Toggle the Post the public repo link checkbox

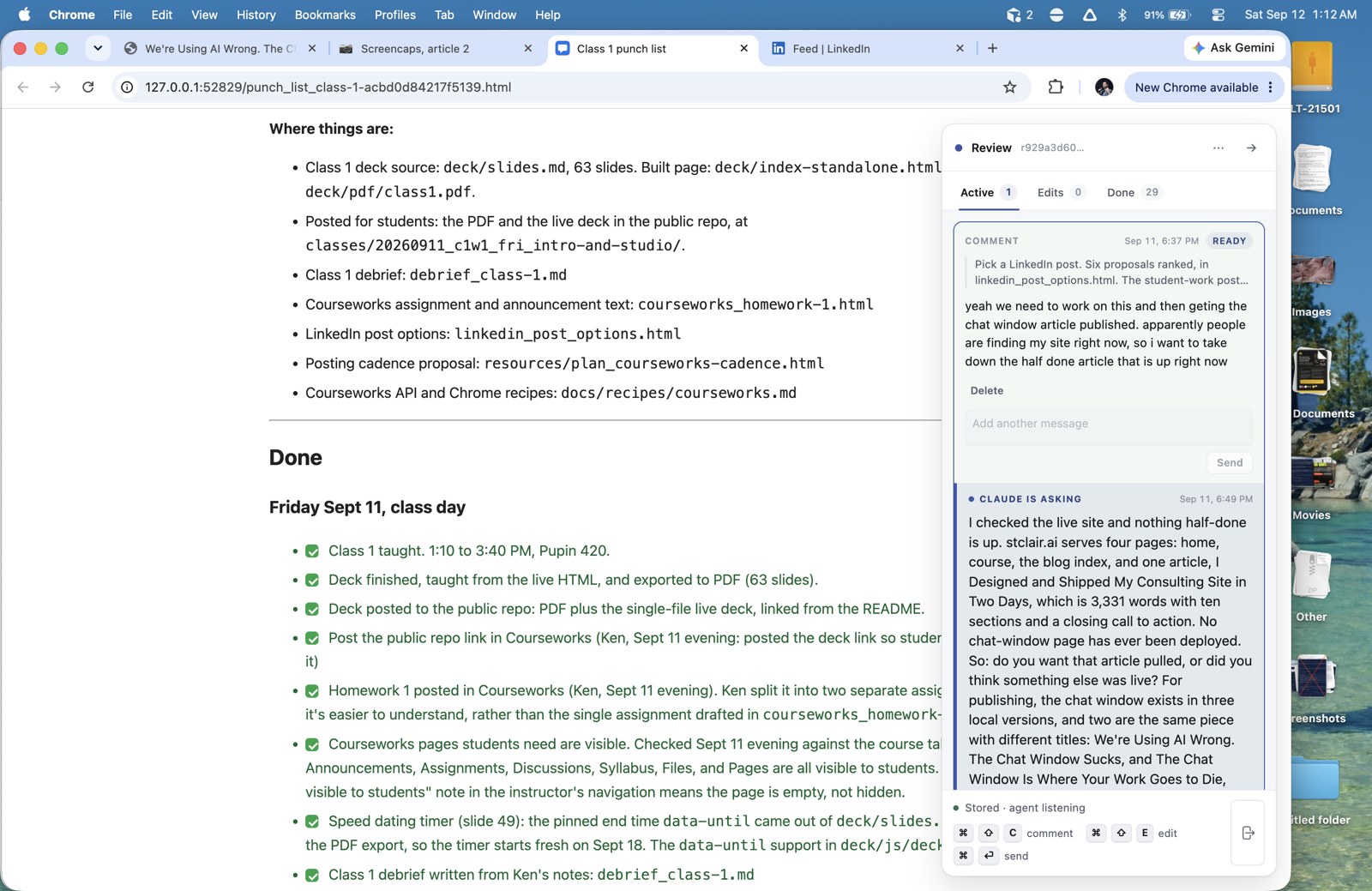pyautogui.click(x=312, y=639)
